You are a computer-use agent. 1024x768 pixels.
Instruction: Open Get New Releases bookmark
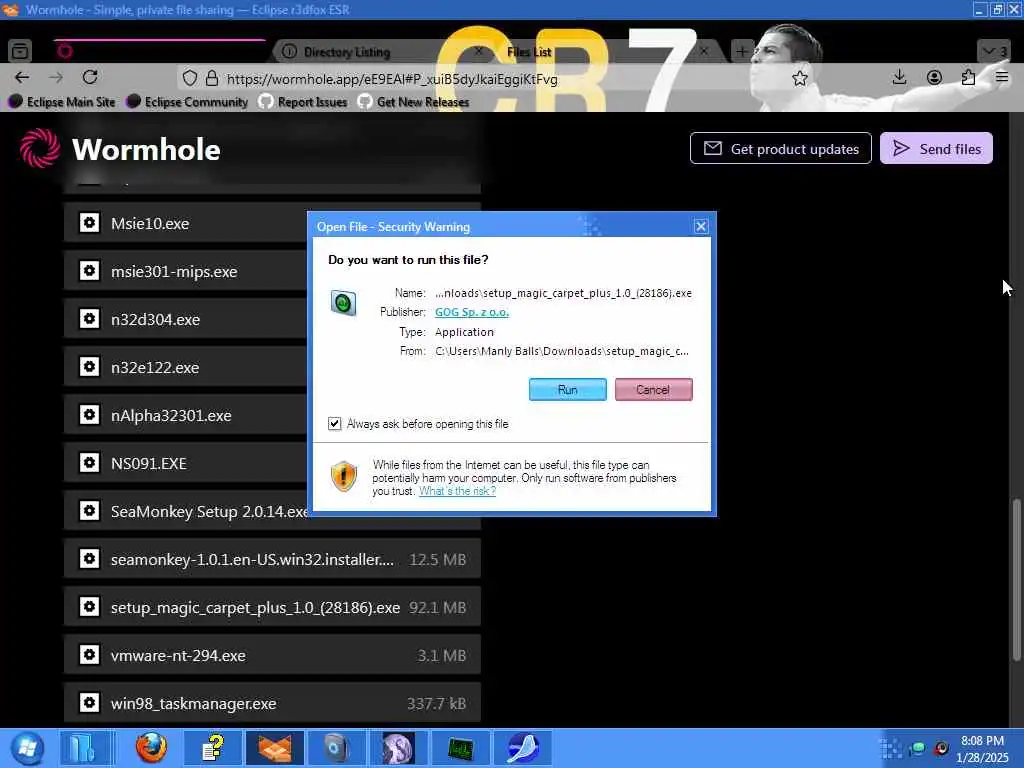413,102
